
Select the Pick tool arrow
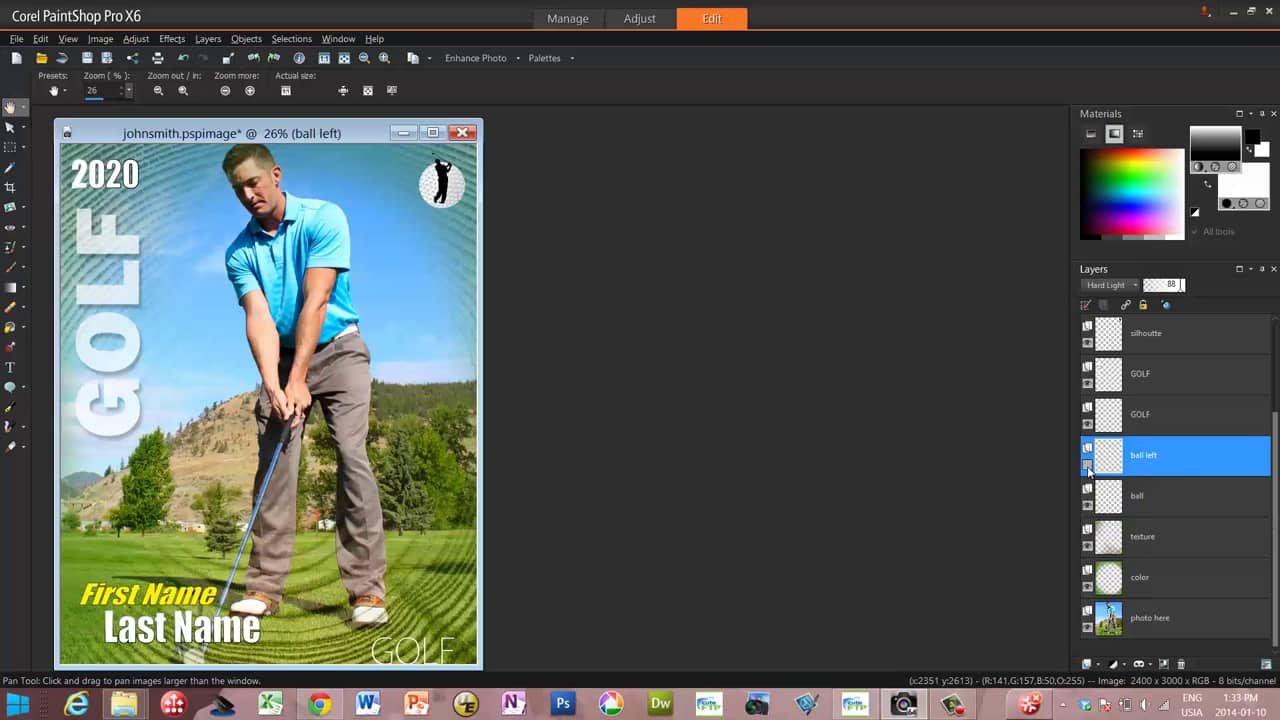(10, 127)
